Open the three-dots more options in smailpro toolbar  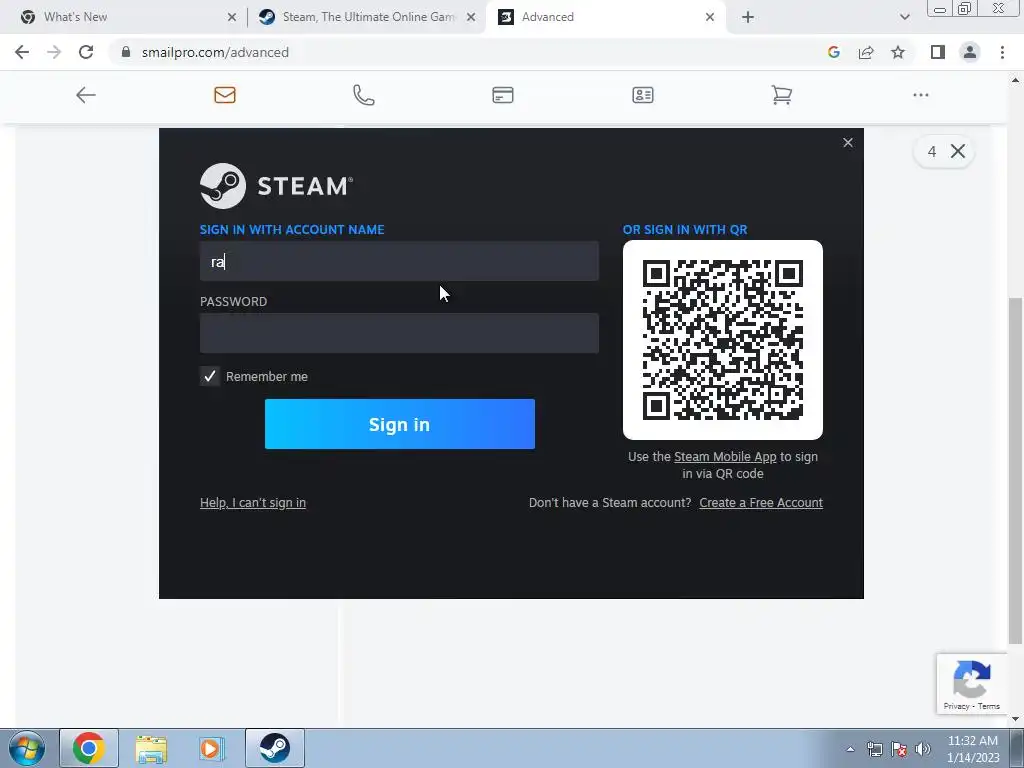click(x=921, y=95)
